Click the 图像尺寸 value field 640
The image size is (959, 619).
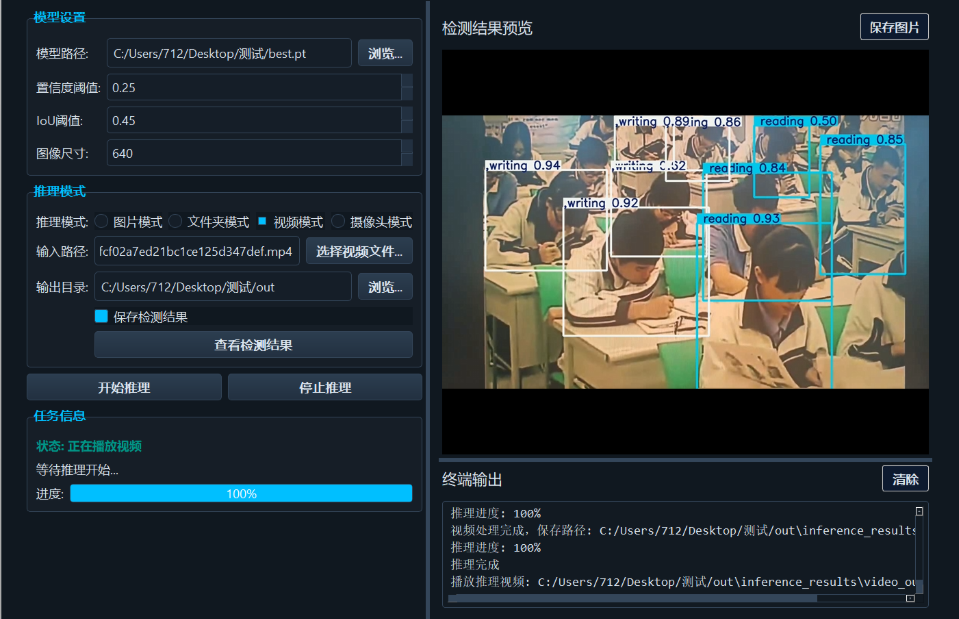tap(254, 154)
